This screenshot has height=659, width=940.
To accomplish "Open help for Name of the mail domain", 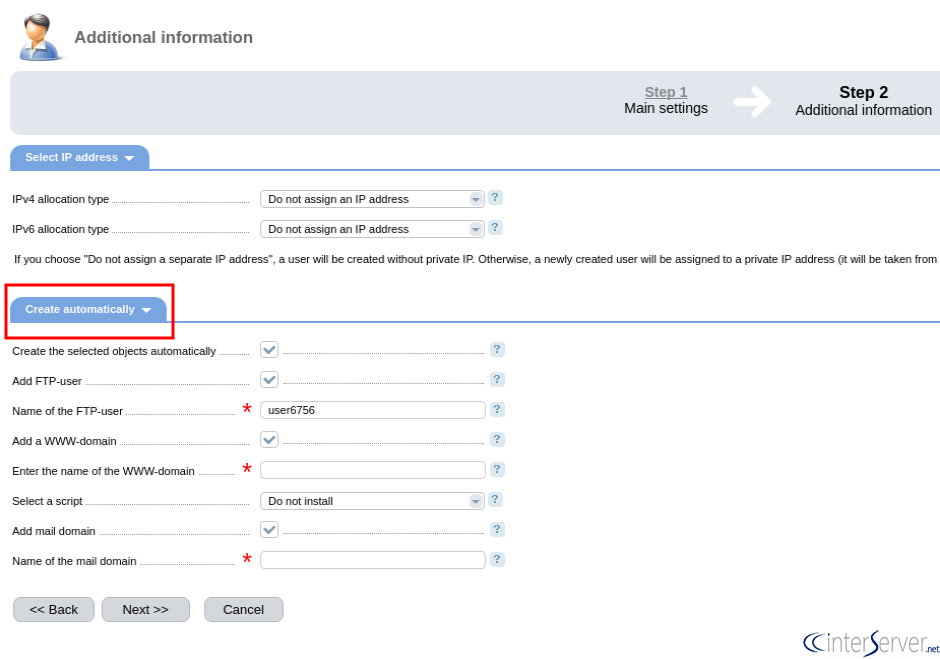I will click(x=497, y=559).
